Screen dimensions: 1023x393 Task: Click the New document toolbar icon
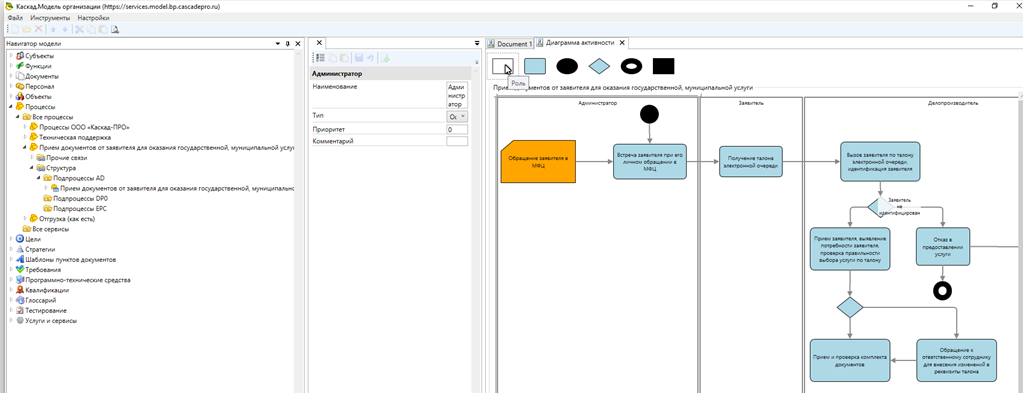(15, 29)
